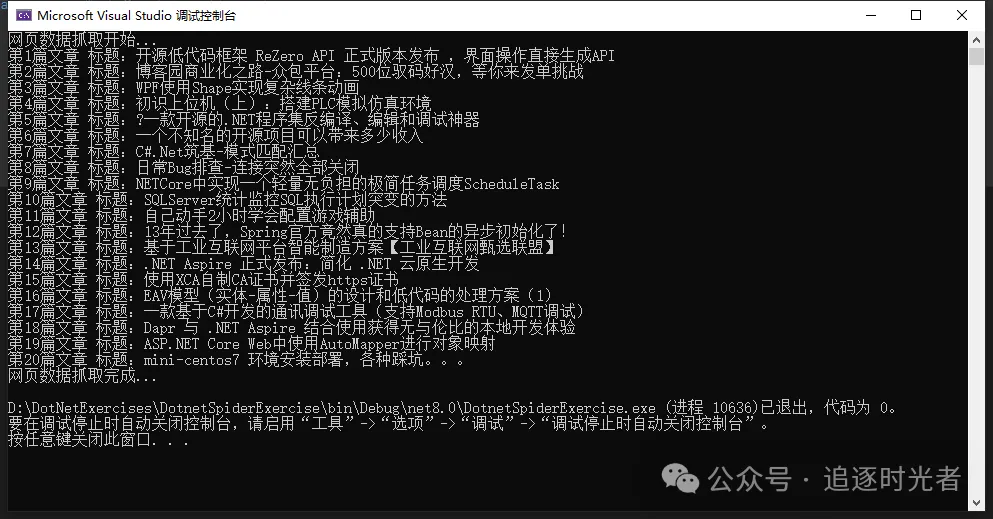
Task: Click the ScheduleTask article title line
Action: 284,184
